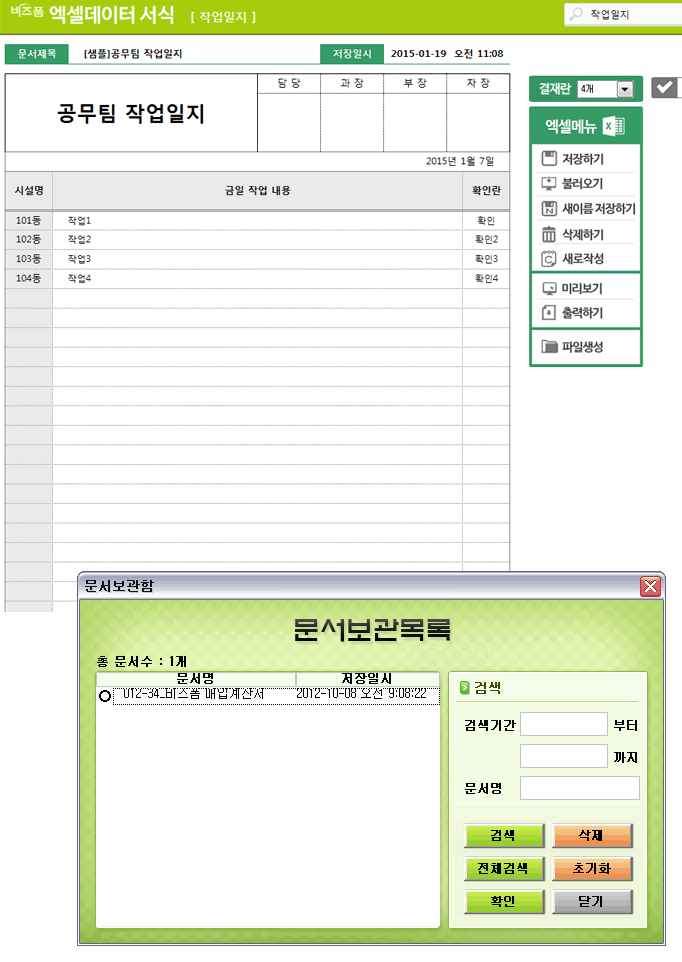
Task: Click the Excel logo in 엑셀메뉴 header
Action: [613, 126]
